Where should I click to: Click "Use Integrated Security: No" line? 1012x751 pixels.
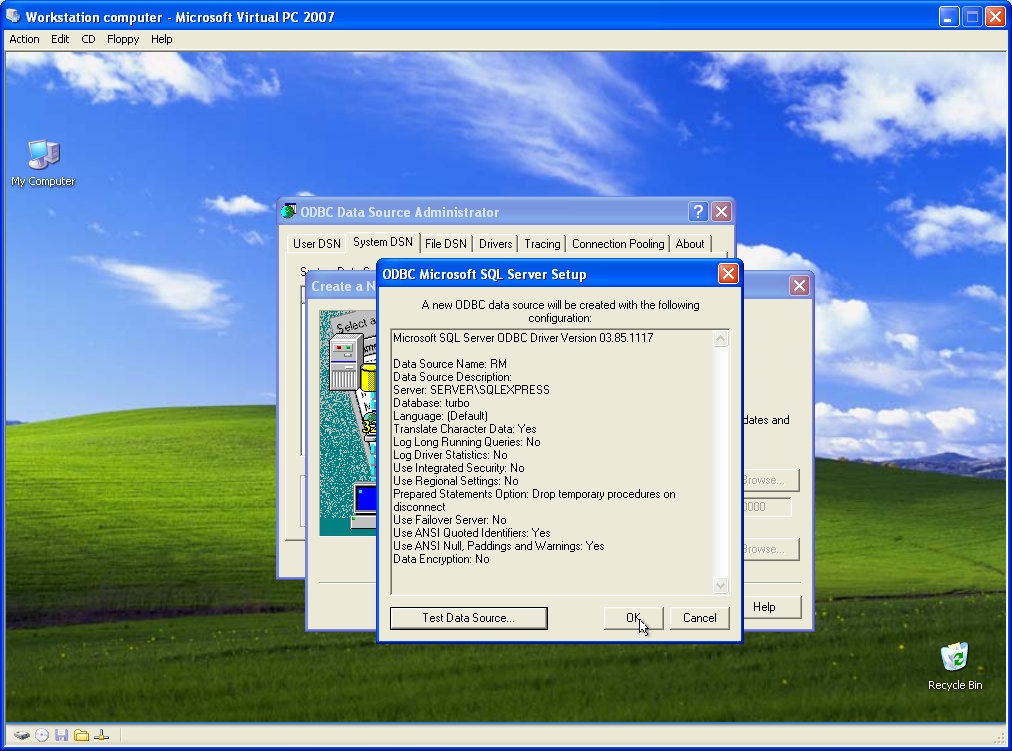(458, 468)
